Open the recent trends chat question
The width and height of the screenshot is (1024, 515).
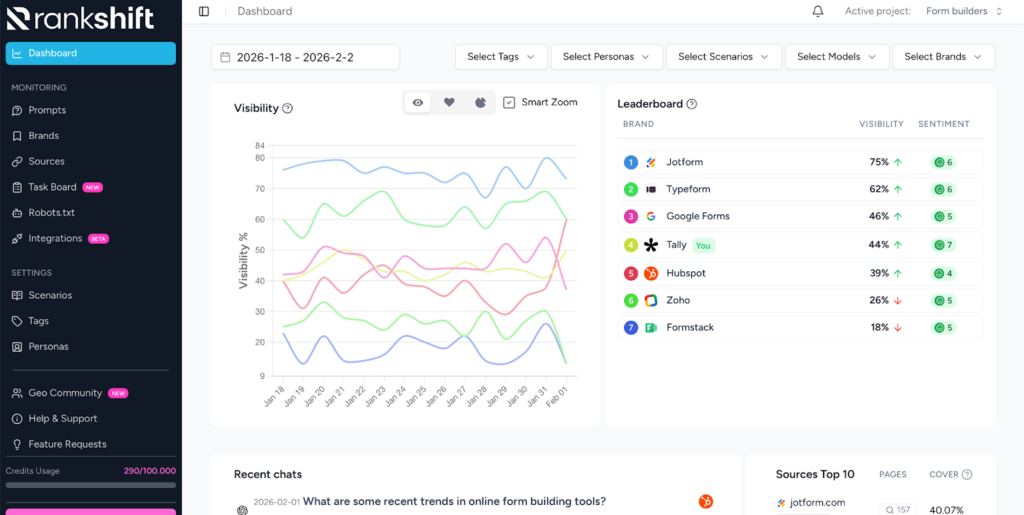click(454, 501)
